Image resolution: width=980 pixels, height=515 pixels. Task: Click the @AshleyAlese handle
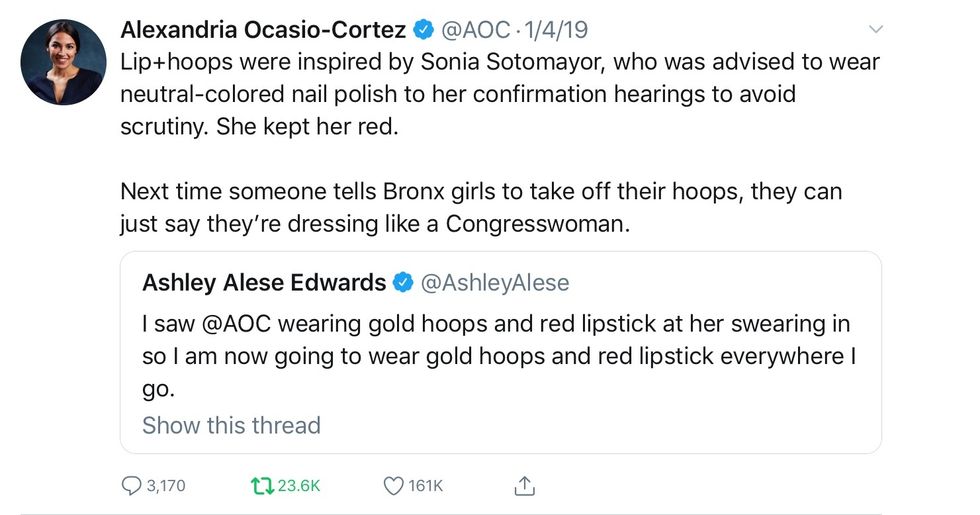495,283
